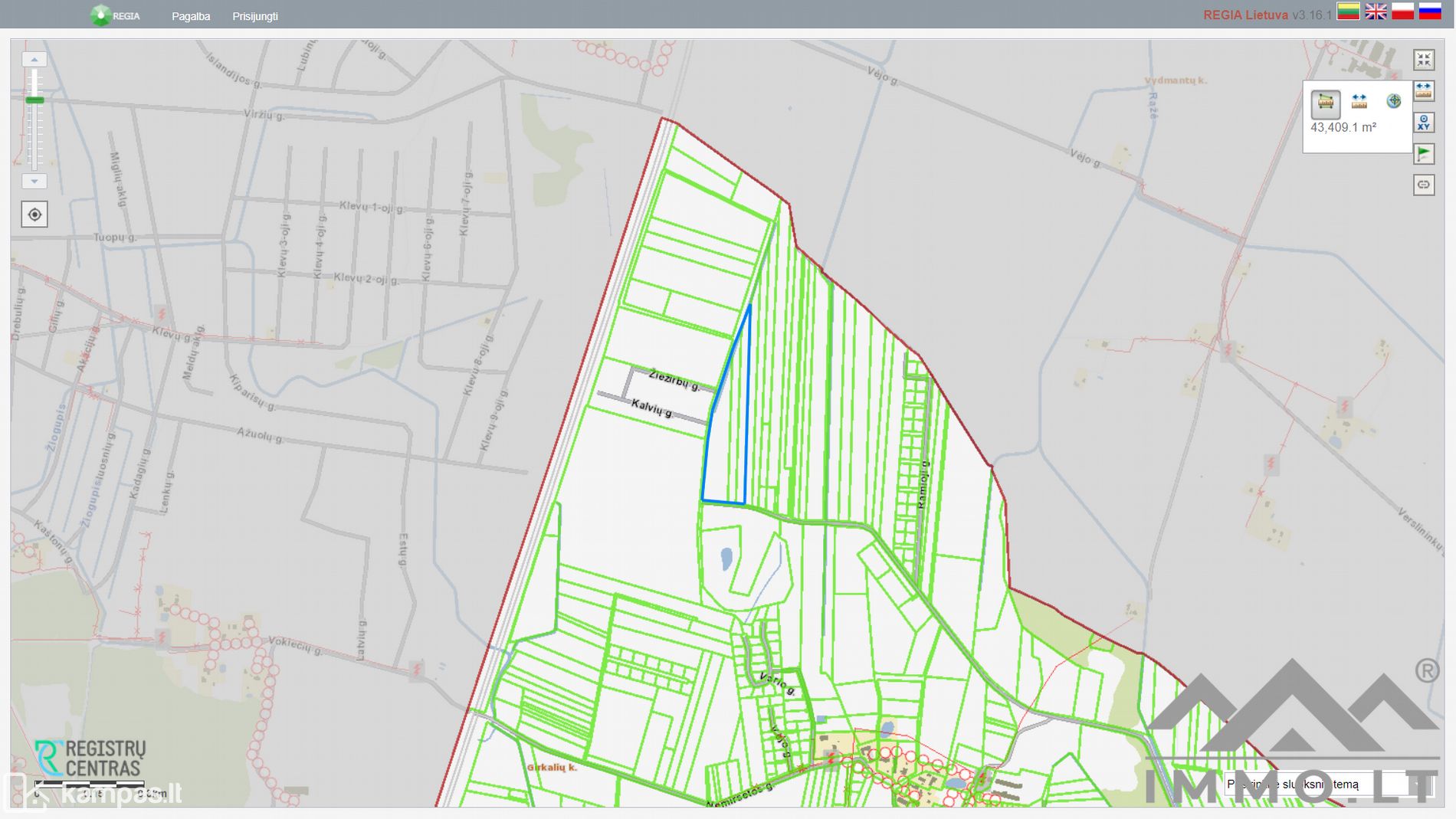Select the distance measurement tool in panel
1456x819 pixels.
[x=1359, y=102]
